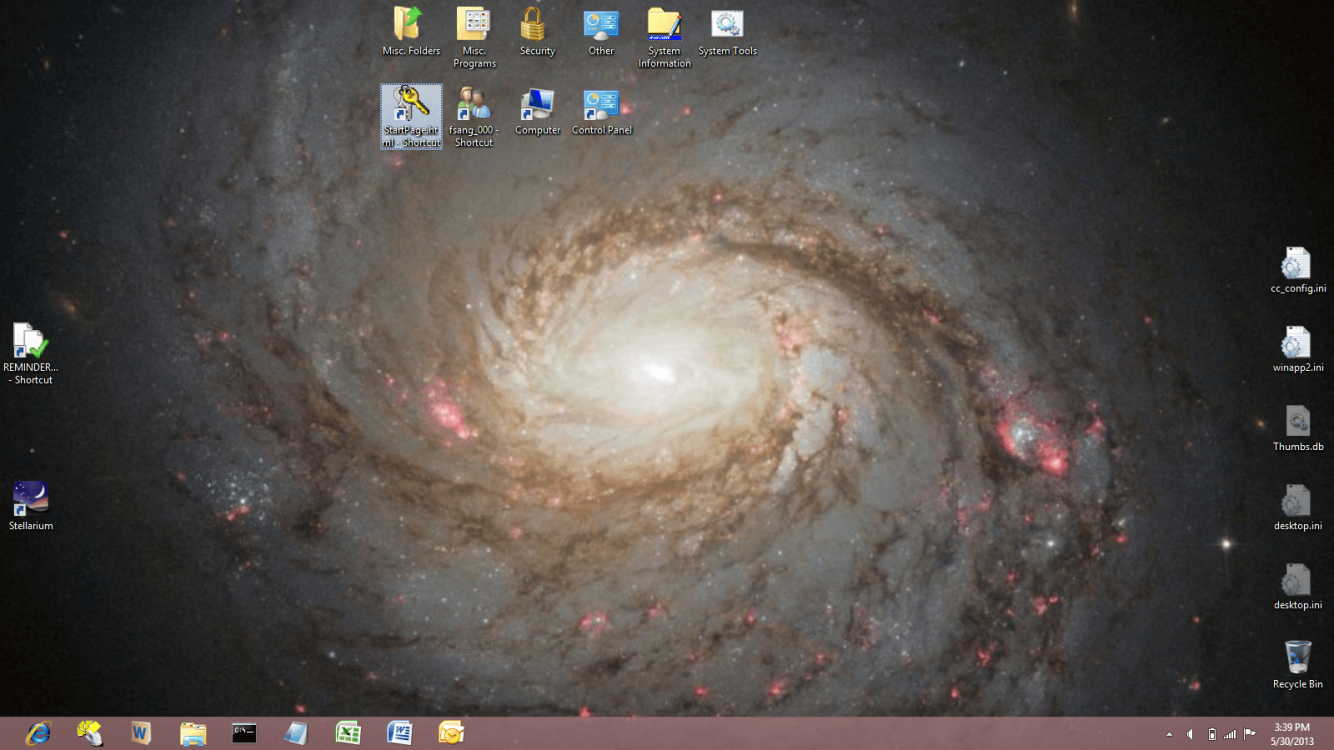Viewport: 1334px width, 750px height.
Task: Click the Misc. Programs desktop icon
Action: [474, 24]
